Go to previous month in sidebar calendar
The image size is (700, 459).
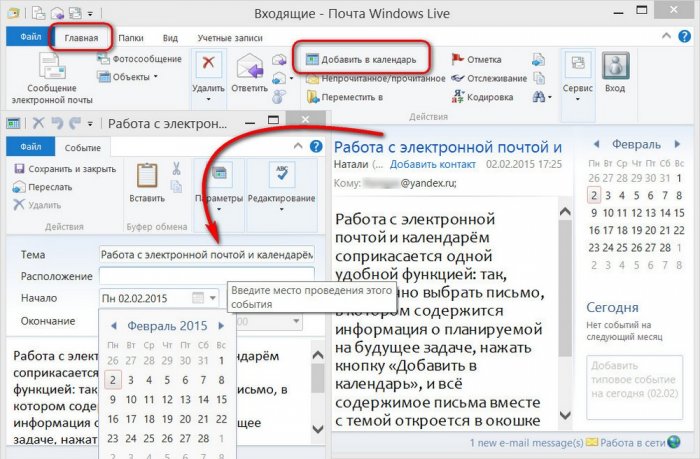coord(596,144)
